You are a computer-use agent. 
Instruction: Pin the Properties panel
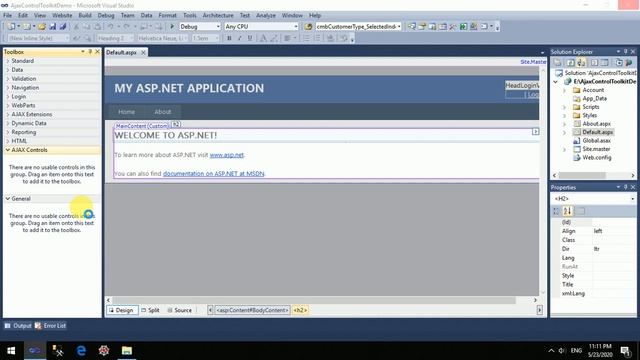coord(625,187)
